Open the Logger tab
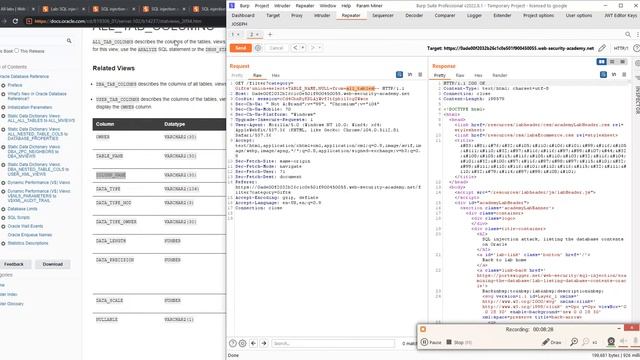640x360 pixels. [x=474, y=16]
